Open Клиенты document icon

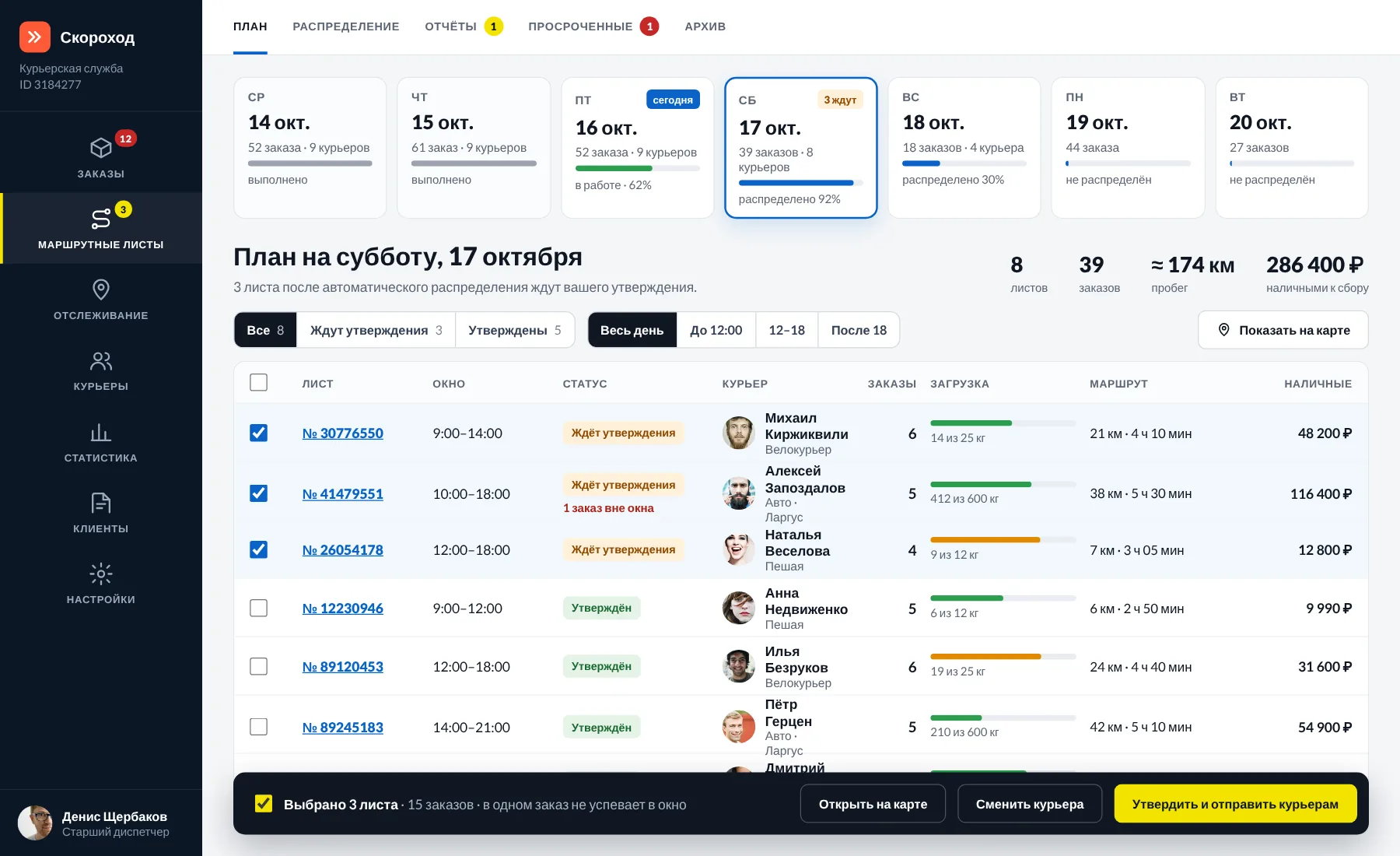coord(101,503)
